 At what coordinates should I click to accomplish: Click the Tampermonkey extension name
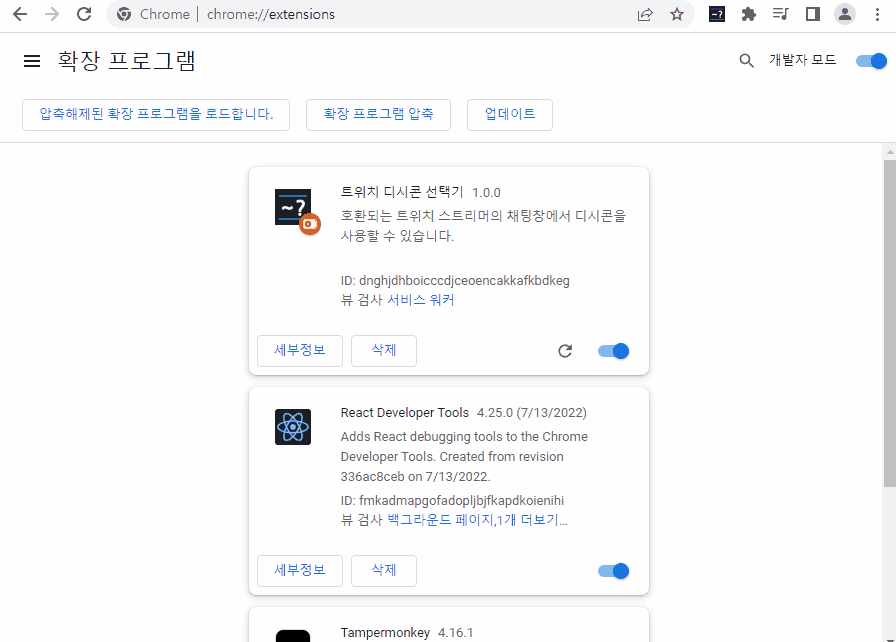pos(385,632)
